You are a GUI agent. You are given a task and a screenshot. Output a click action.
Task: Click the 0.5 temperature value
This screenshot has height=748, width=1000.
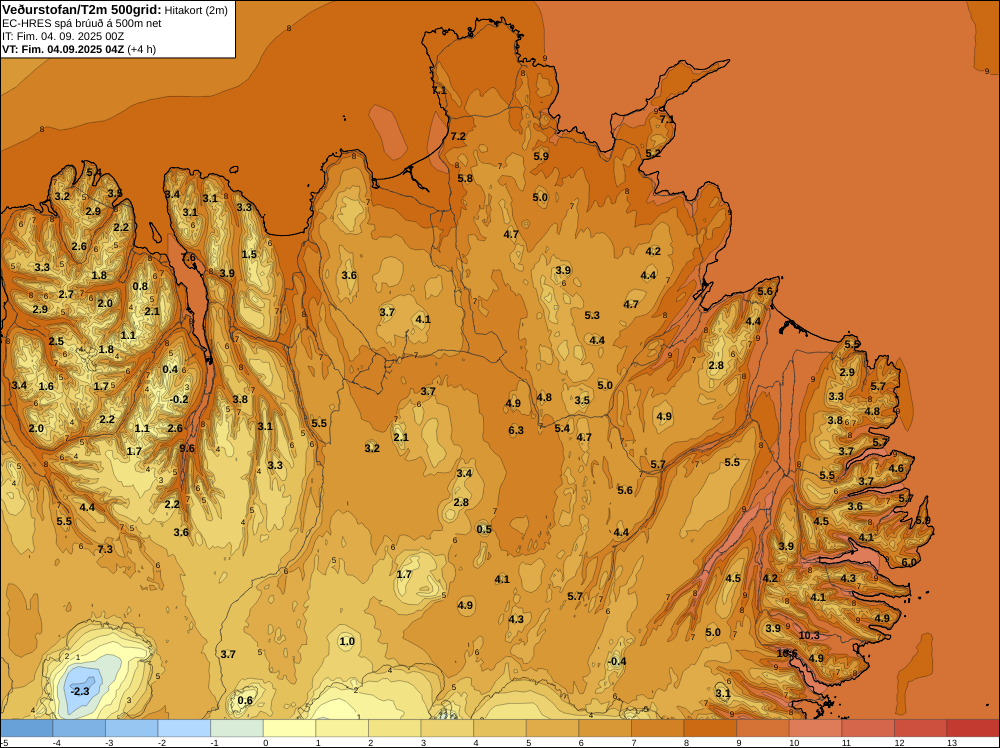point(484,529)
